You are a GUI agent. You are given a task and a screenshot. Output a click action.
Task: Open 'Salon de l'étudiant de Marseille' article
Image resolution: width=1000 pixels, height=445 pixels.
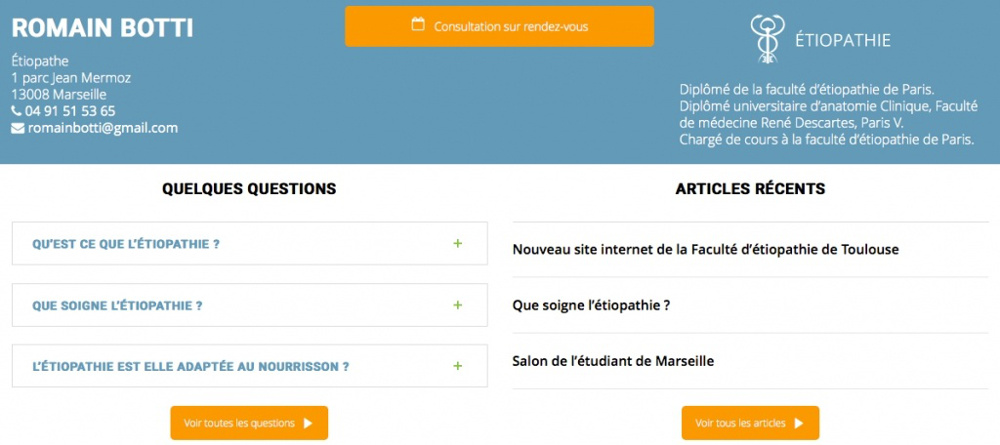613,361
